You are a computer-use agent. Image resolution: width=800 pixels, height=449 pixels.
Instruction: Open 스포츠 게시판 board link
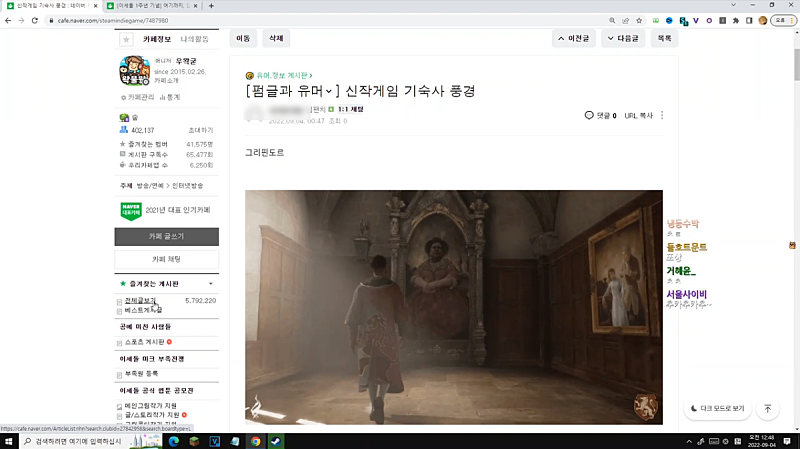coord(145,342)
